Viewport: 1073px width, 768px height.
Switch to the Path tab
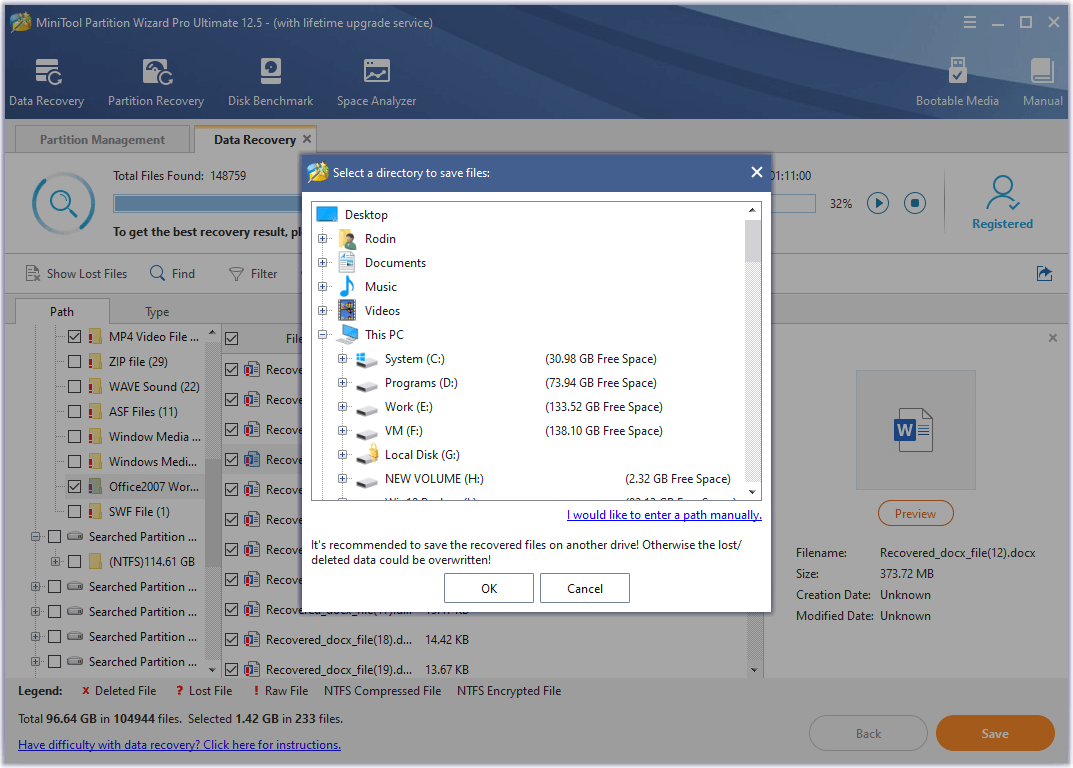pos(62,311)
